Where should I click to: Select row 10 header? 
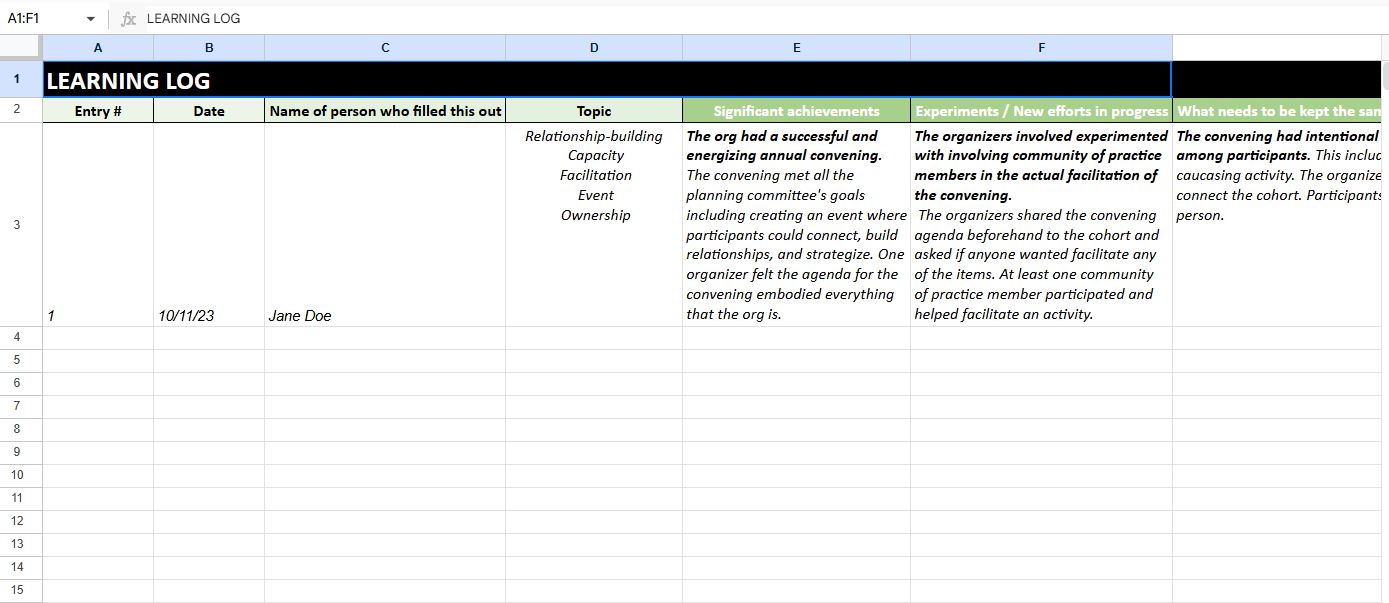click(x=21, y=476)
